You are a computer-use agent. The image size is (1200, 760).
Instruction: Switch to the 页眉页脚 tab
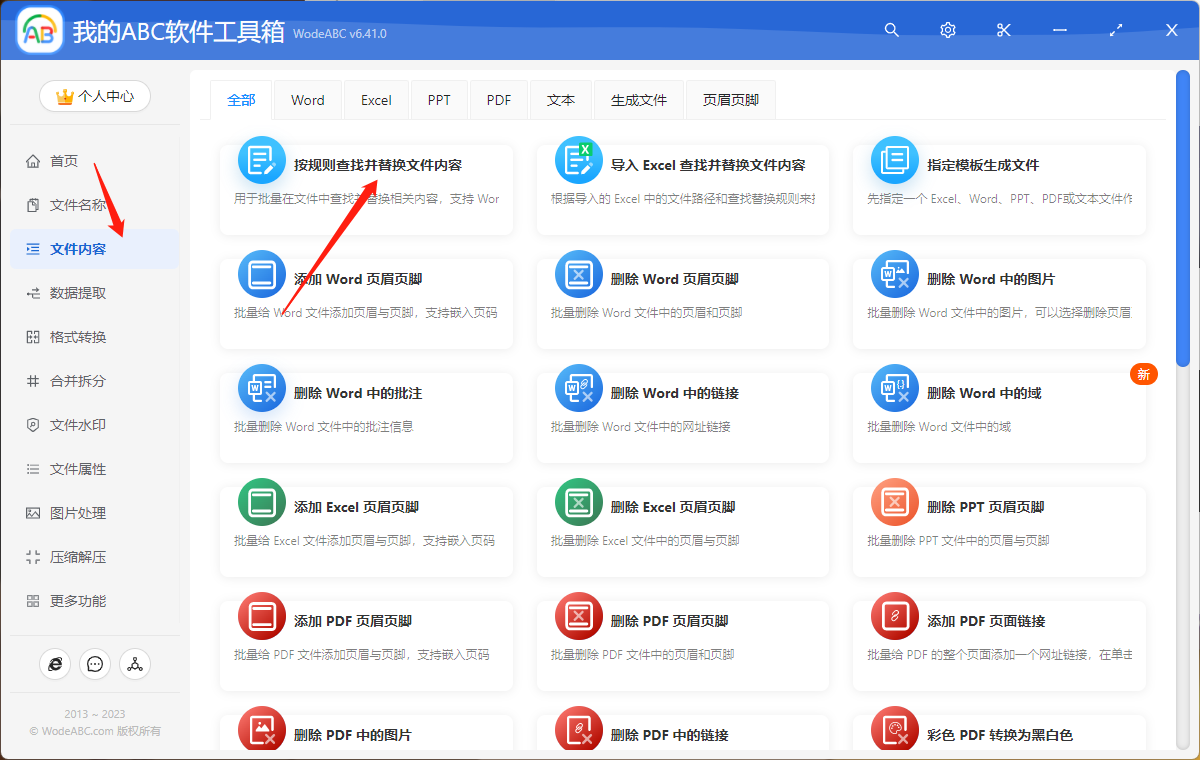click(730, 99)
